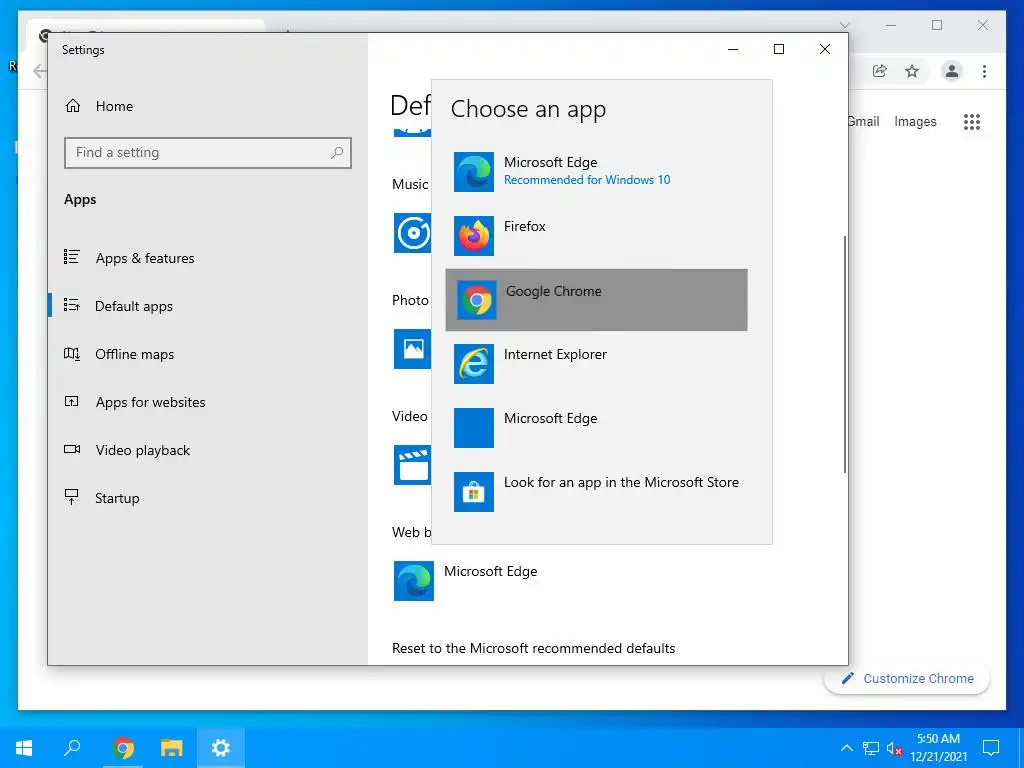Click Recommended for Windows 10 text
This screenshot has width=1024, height=768.
pyautogui.click(x=586, y=180)
